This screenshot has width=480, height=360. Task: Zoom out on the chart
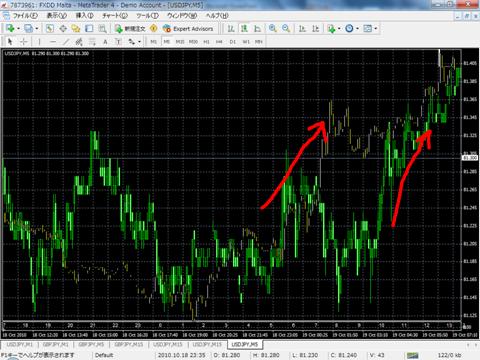[286, 29]
